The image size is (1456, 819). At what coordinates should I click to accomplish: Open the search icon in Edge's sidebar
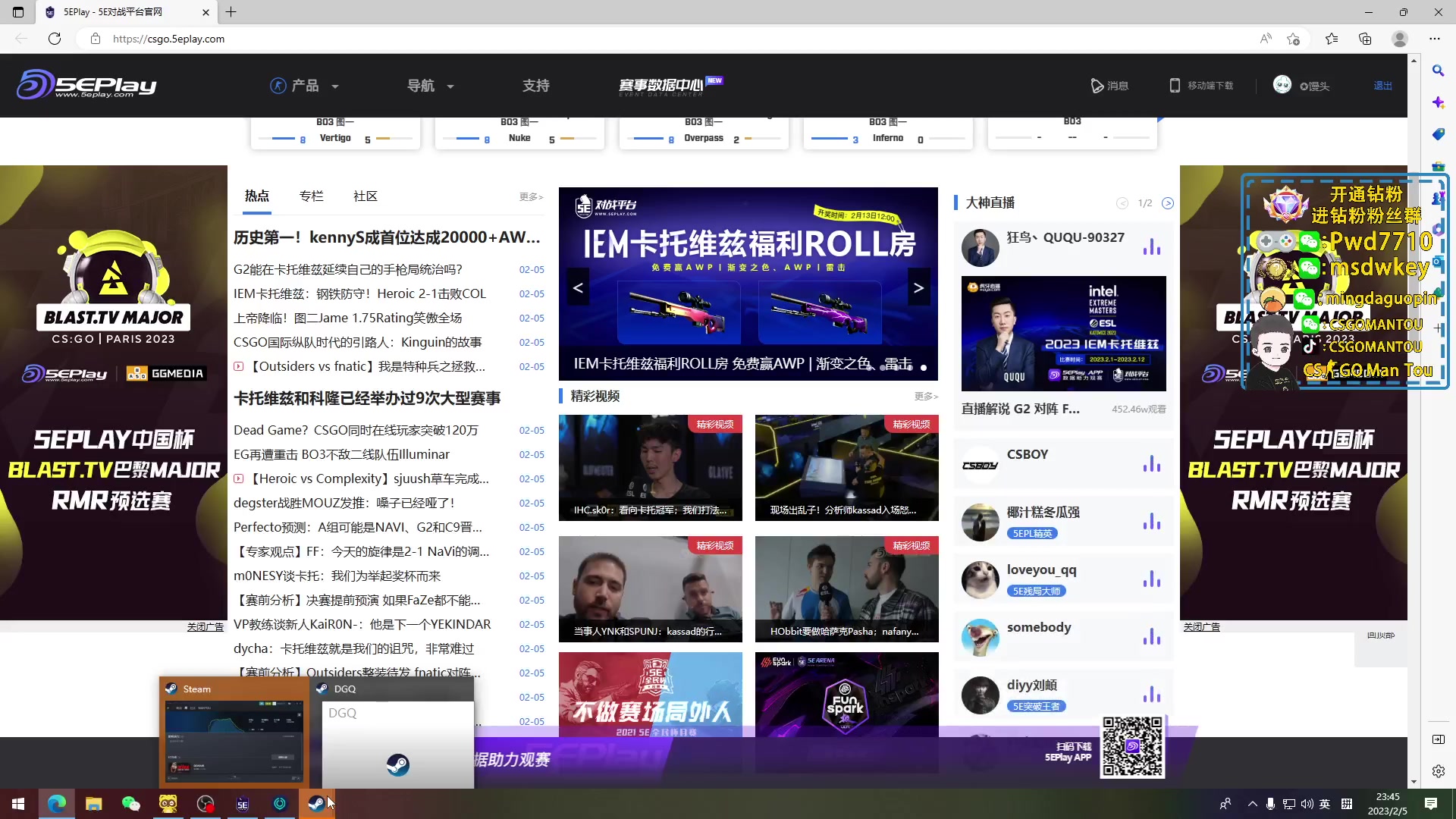[x=1438, y=71]
